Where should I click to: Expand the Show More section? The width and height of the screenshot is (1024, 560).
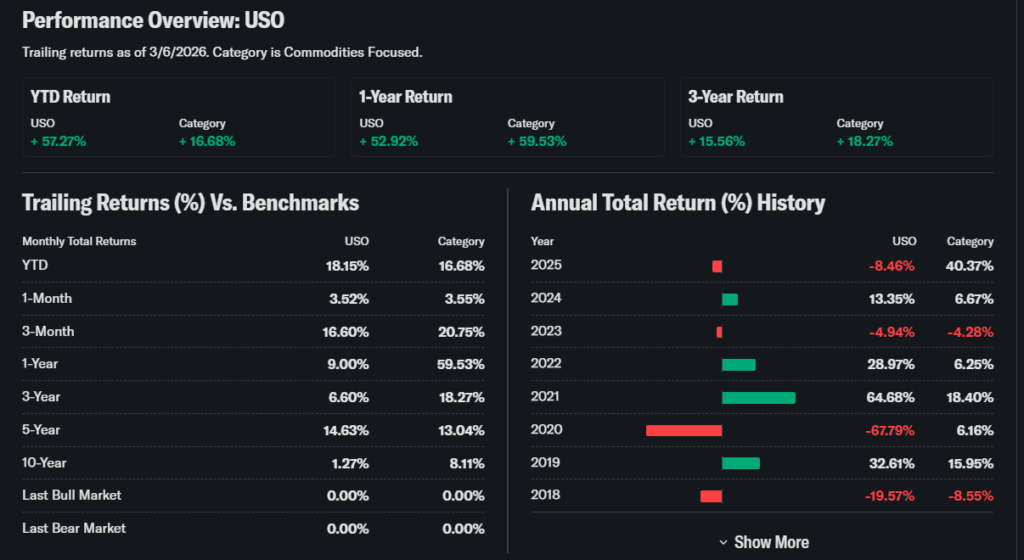(771, 542)
